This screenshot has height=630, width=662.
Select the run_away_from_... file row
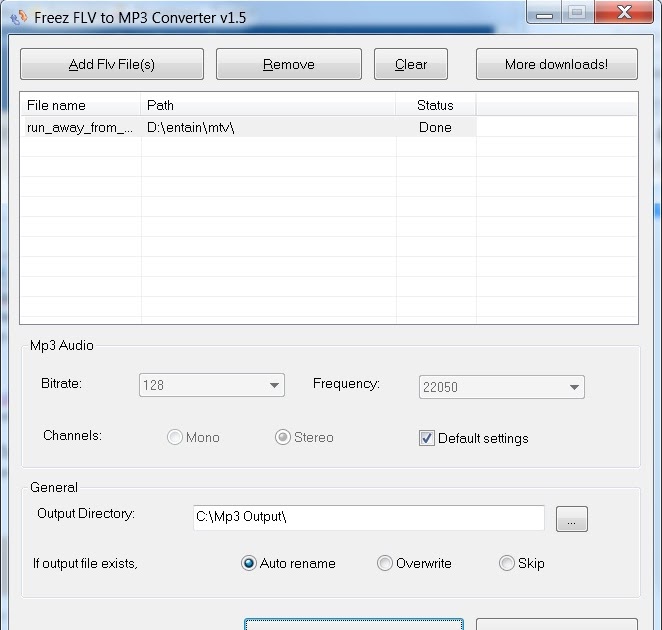249,128
